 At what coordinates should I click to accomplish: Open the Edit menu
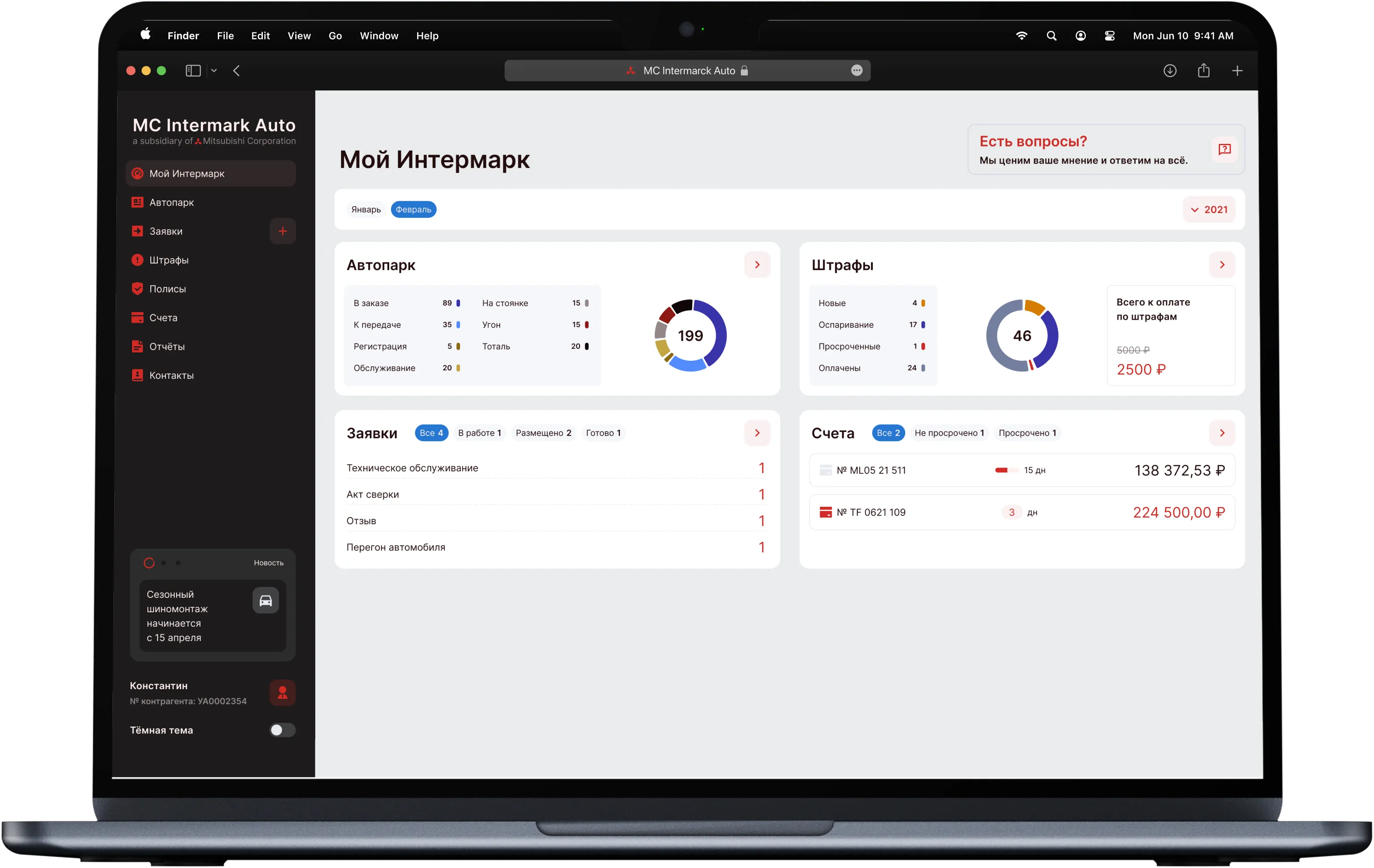click(260, 35)
